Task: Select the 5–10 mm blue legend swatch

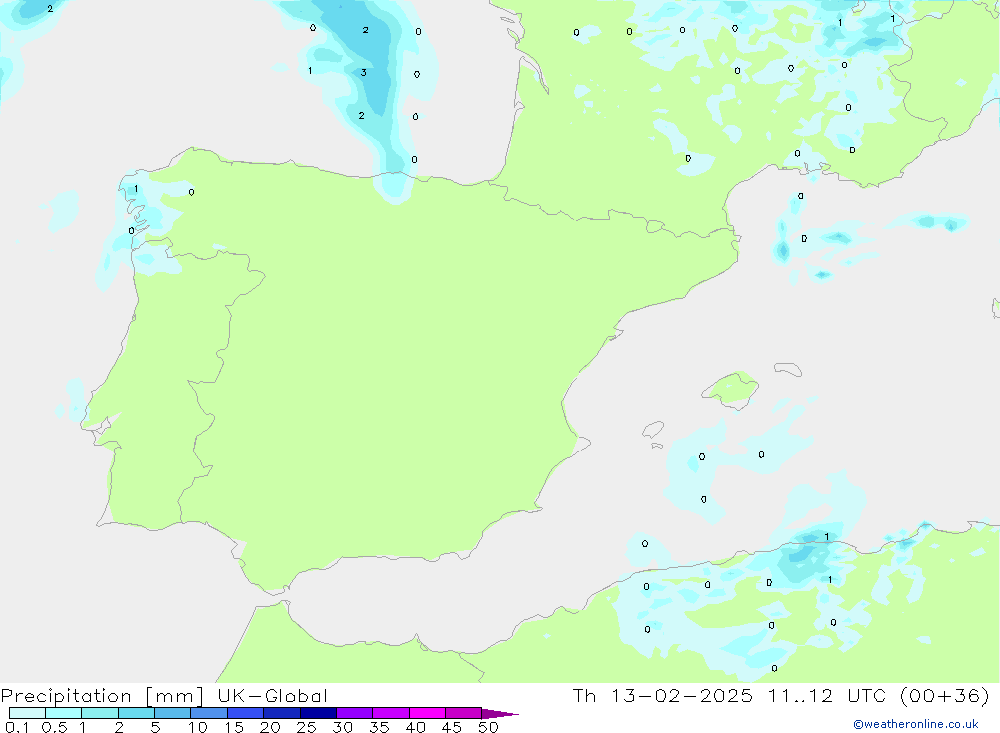Action: click(173, 713)
